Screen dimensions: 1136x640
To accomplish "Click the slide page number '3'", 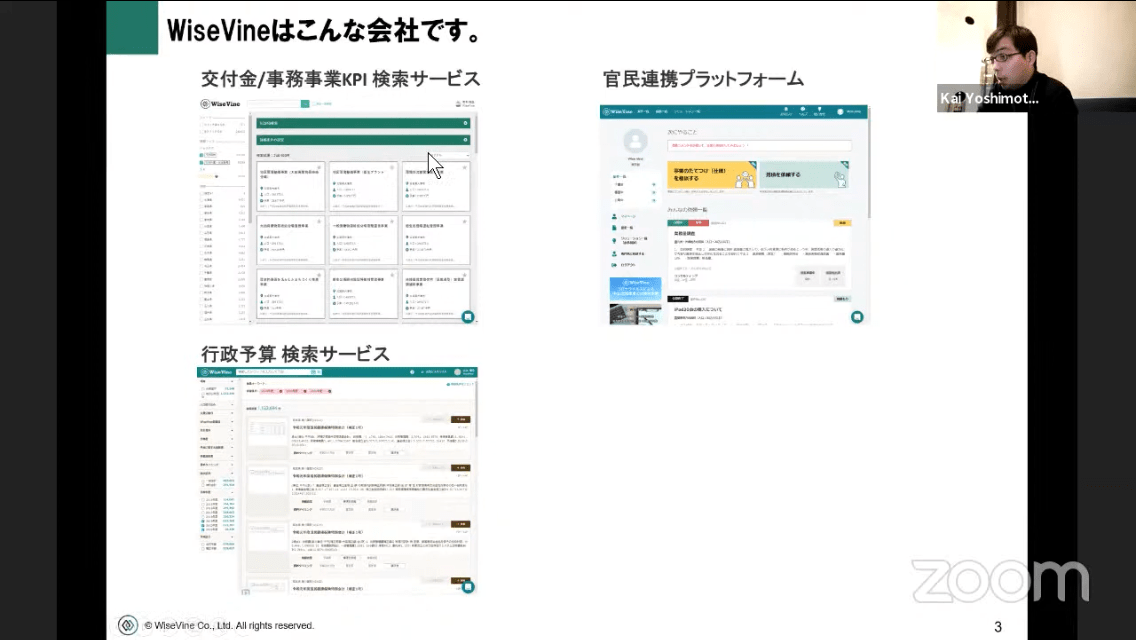I will click(x=998, y=627).
